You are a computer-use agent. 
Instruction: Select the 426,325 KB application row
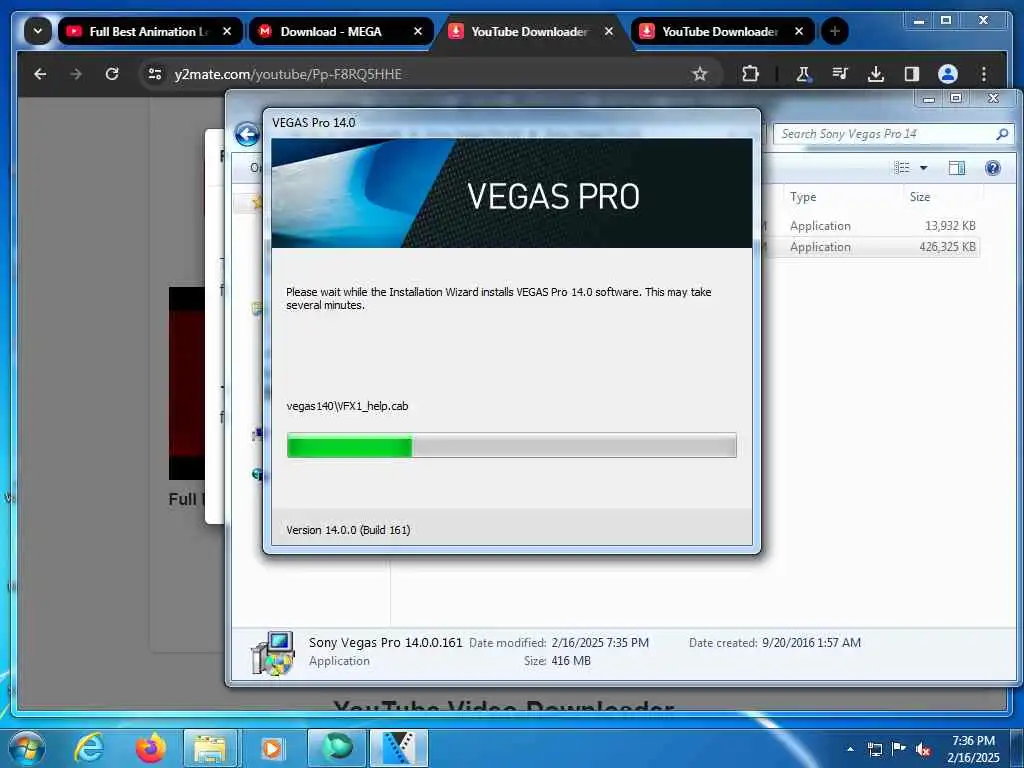tap(872, 247)
